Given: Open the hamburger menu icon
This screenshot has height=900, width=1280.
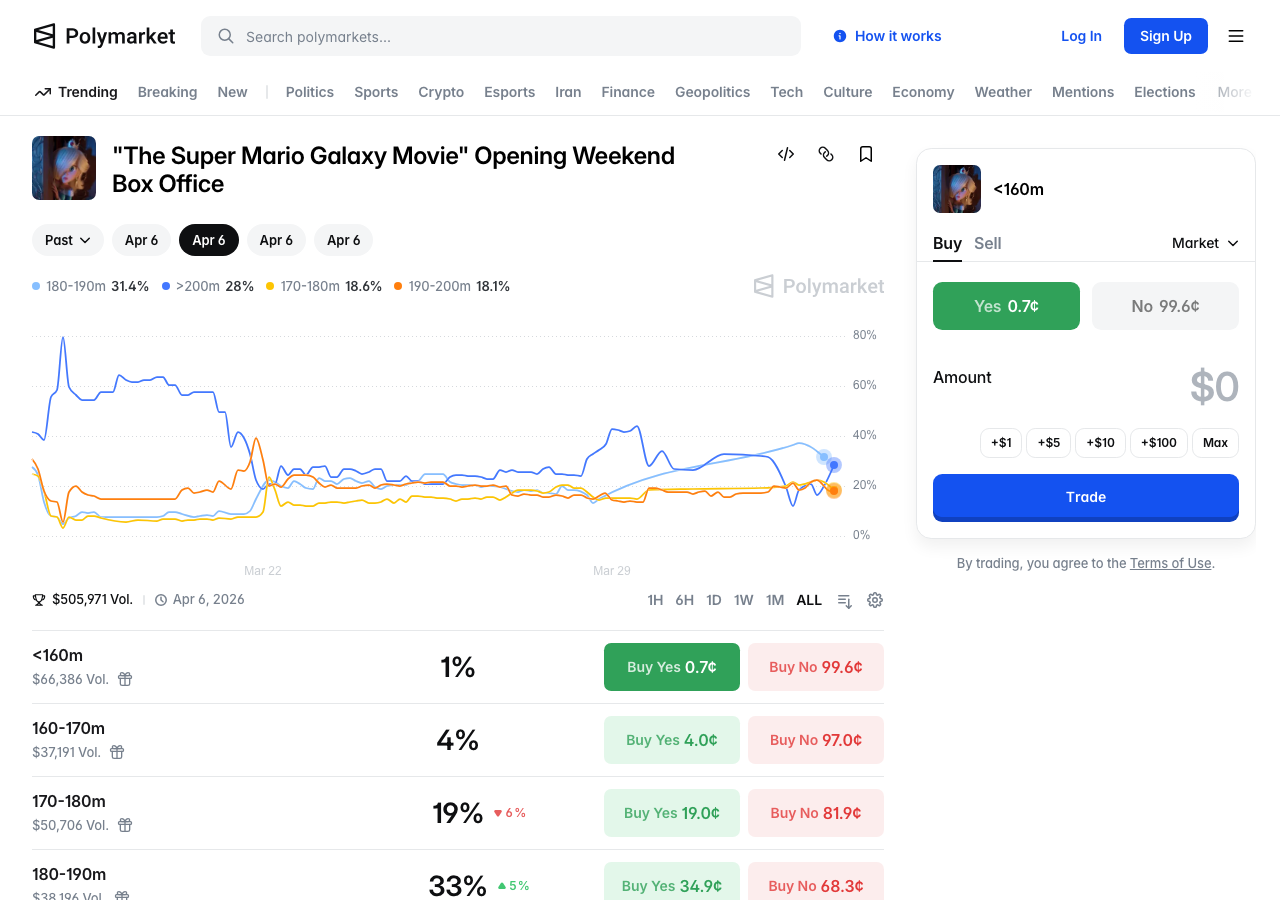Looking at the screenshot, I should click(x=1236, y=36).
